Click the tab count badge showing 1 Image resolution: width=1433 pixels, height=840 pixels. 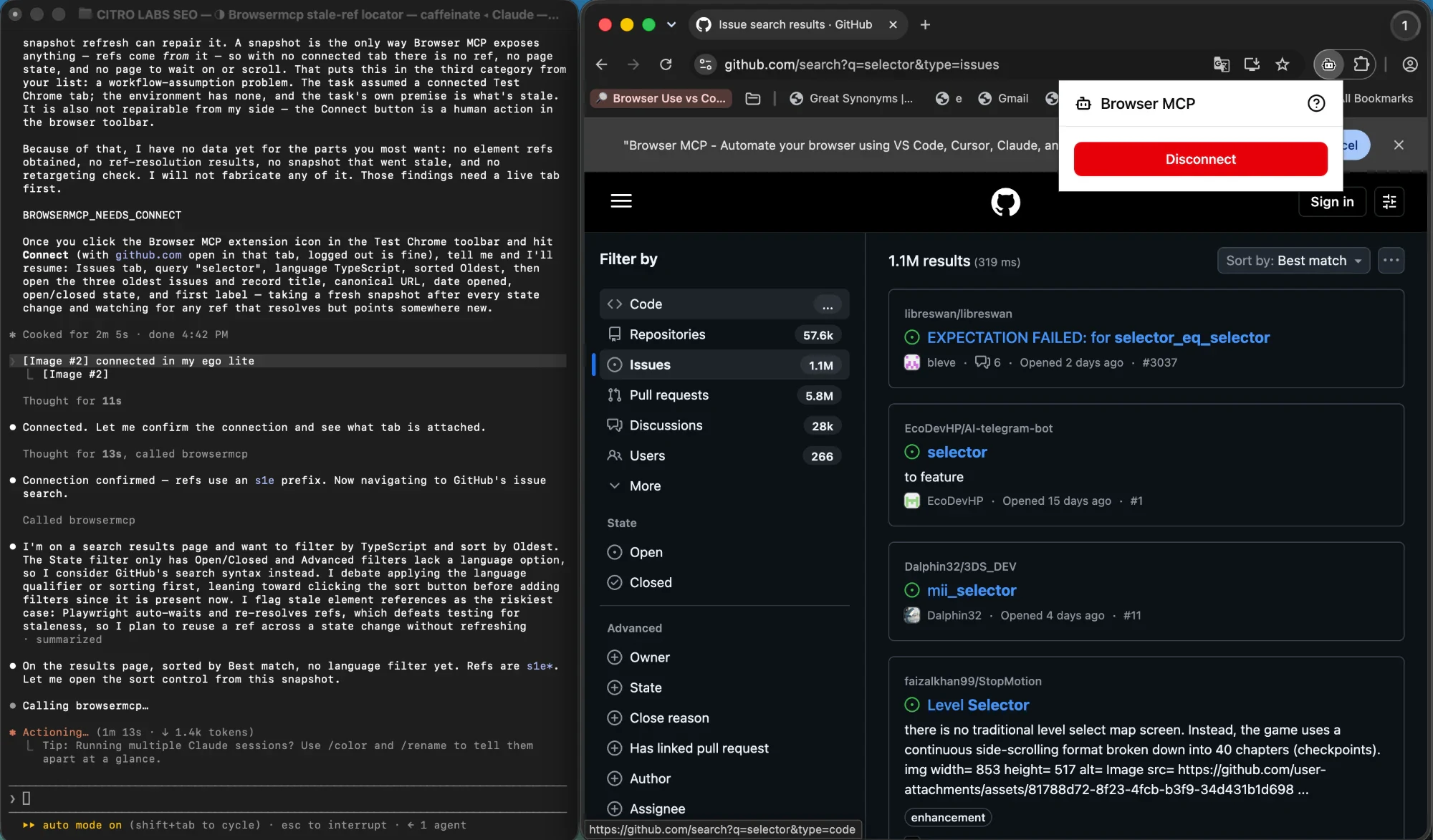point(1404,25)
